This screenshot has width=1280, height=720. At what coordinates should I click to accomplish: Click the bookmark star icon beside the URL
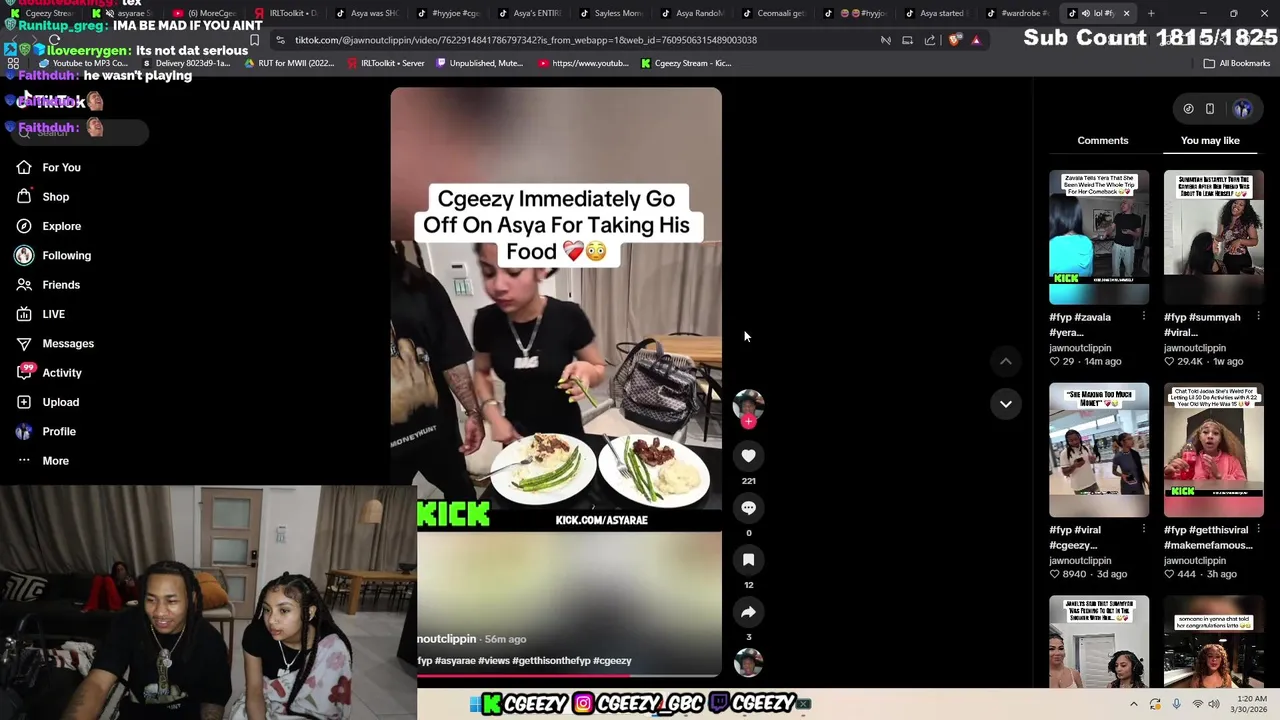pyautogui.click(x=254, y=40)
